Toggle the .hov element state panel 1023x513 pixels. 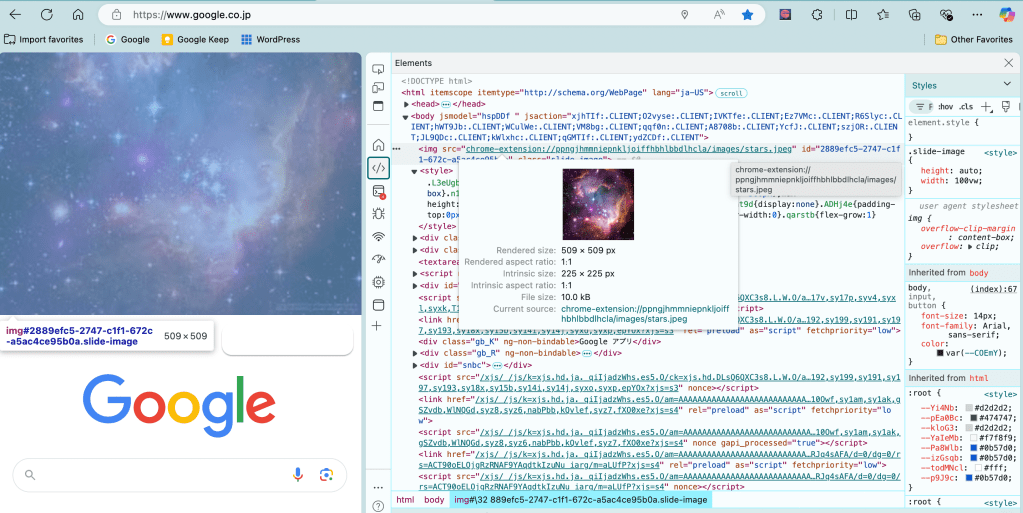coord(943,106)
